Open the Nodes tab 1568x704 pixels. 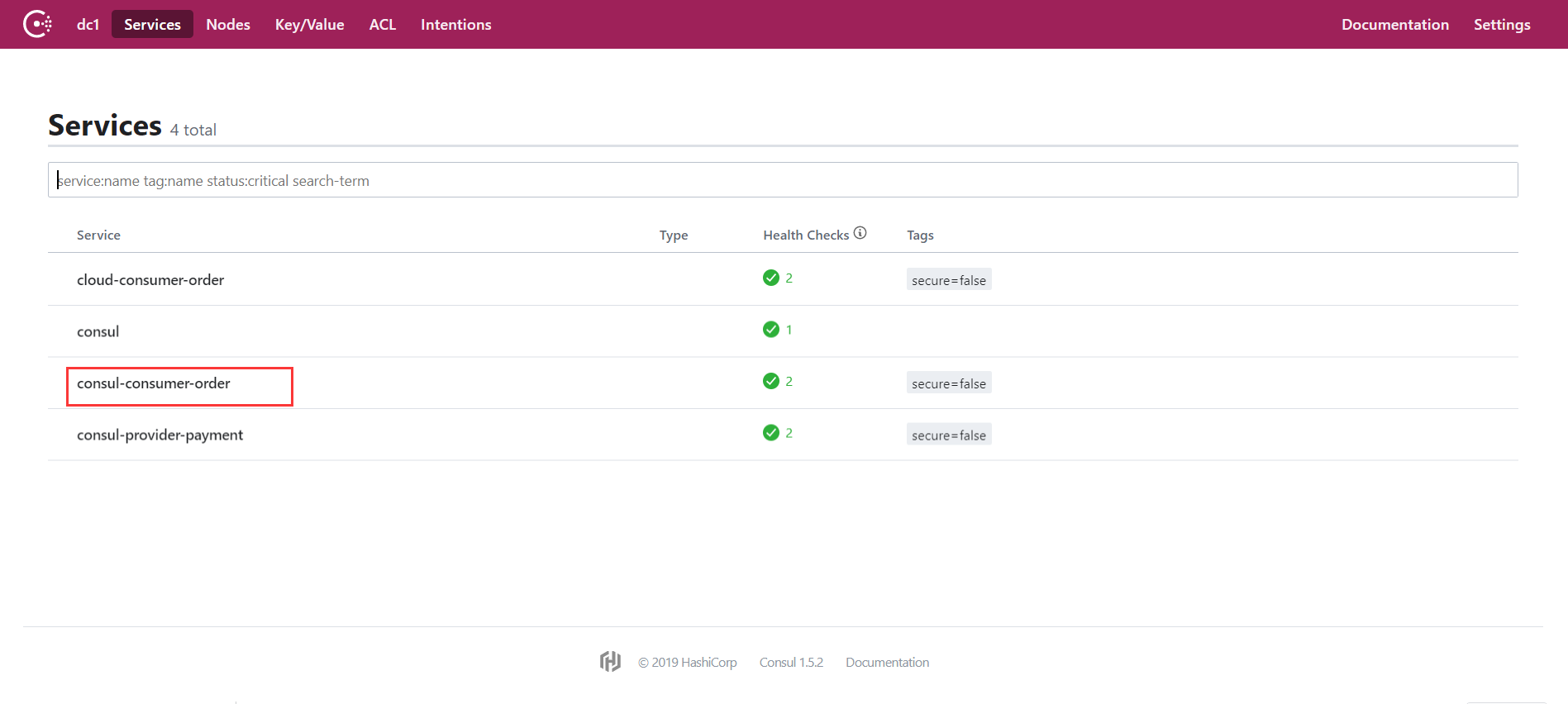pos(228,25)
